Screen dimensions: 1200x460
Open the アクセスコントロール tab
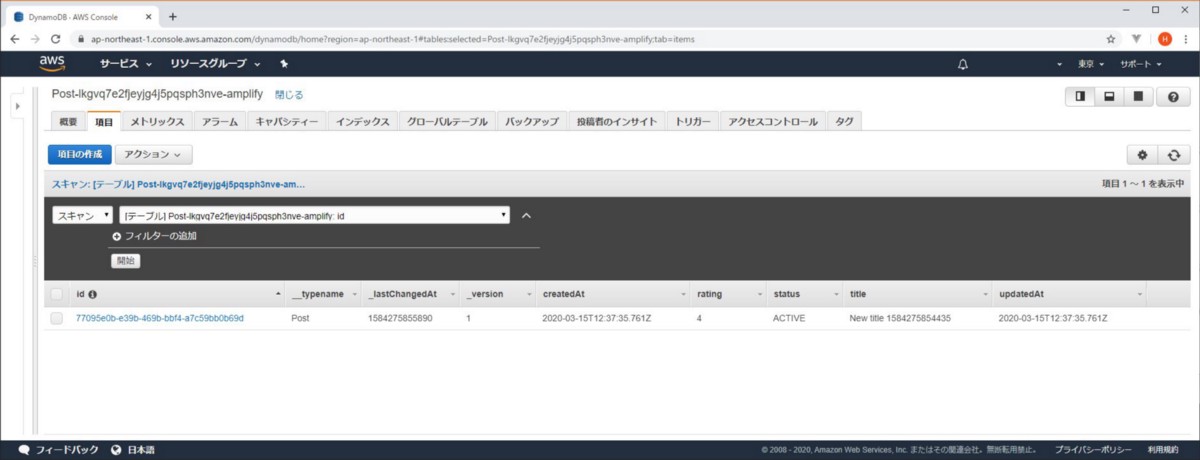coord(773,122)
